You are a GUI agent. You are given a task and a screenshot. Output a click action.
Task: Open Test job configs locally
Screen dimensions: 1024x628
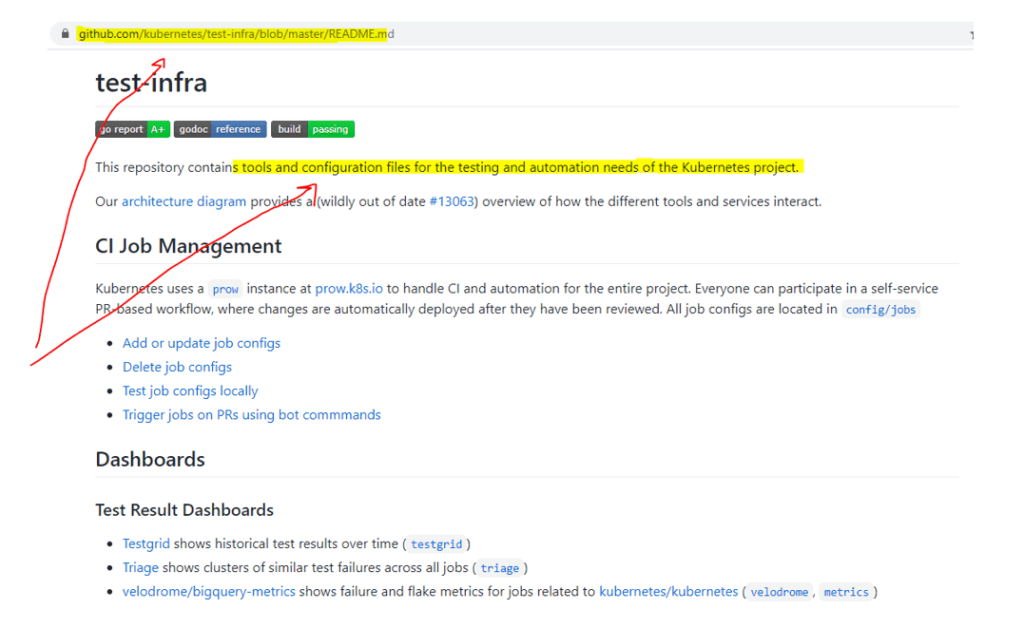190,391
